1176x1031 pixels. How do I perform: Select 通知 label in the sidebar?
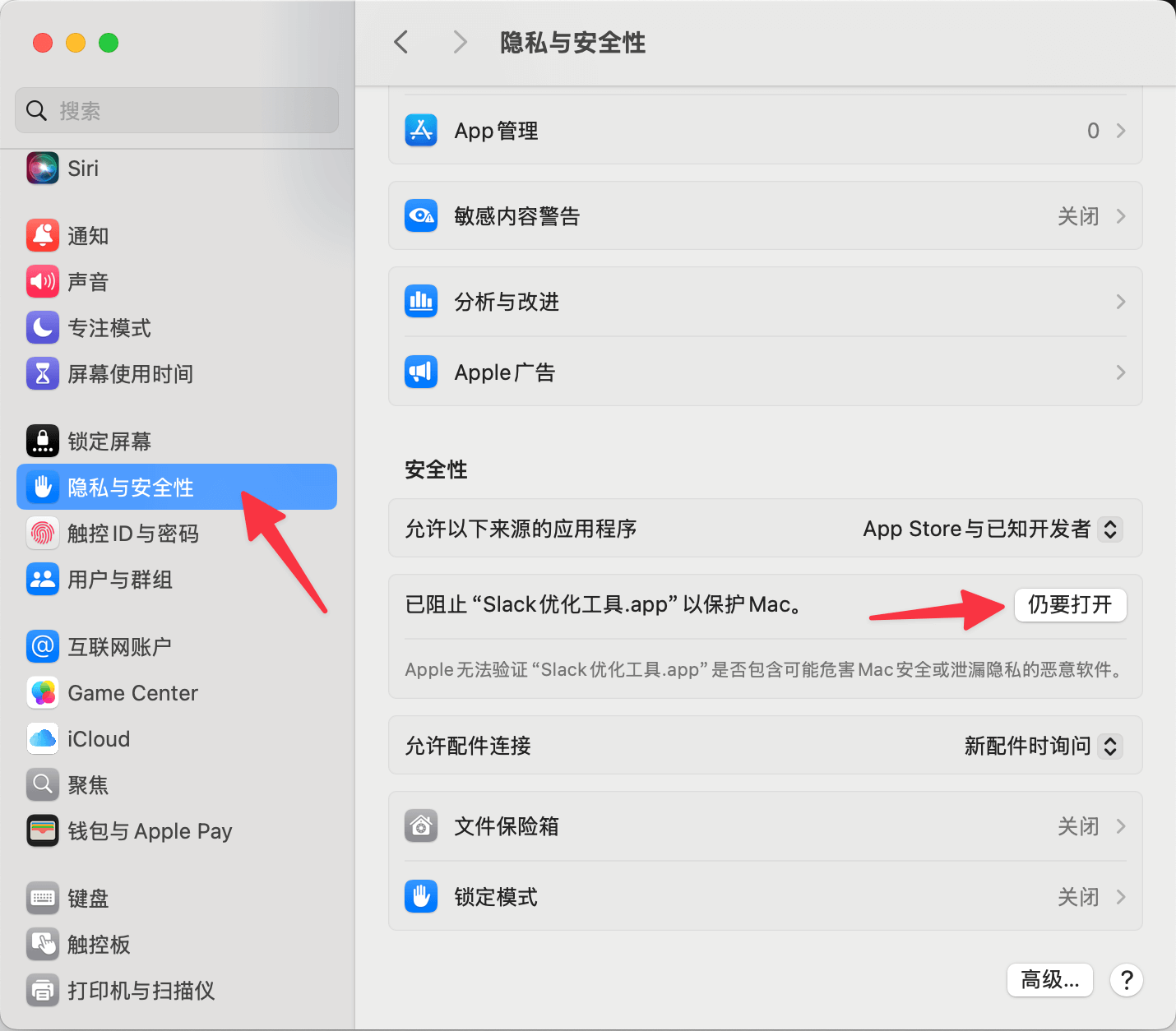coord(88,236)
